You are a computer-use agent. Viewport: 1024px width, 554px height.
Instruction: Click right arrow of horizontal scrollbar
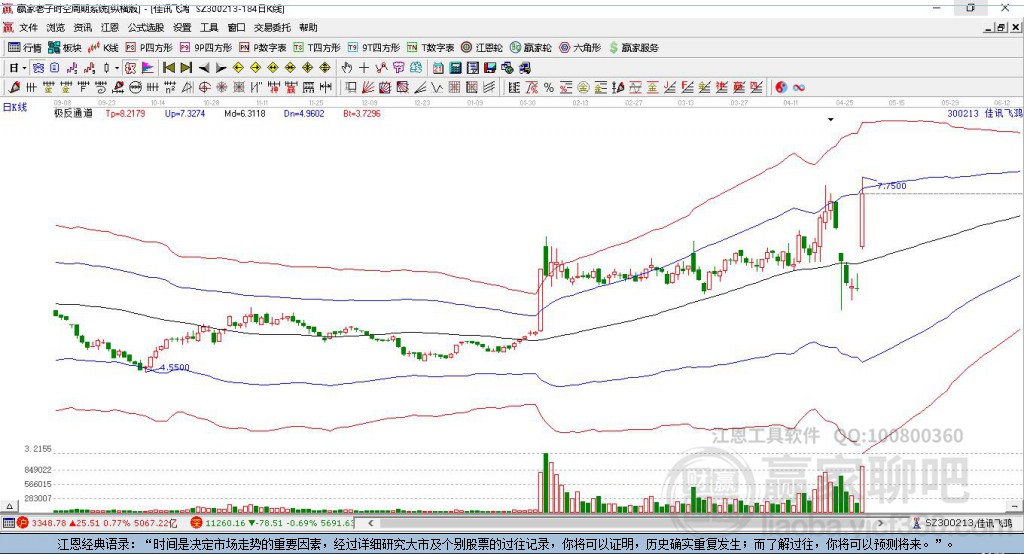tap(880, 523)
